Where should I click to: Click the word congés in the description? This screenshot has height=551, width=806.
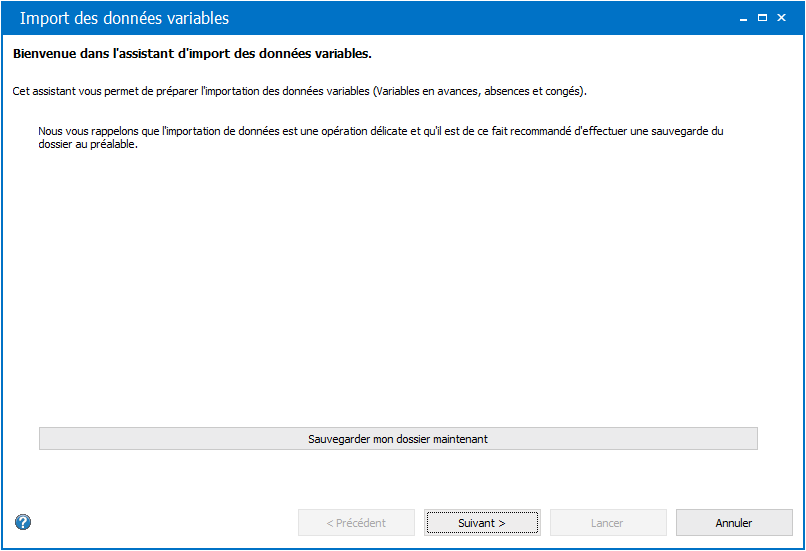tap(562, 91)
